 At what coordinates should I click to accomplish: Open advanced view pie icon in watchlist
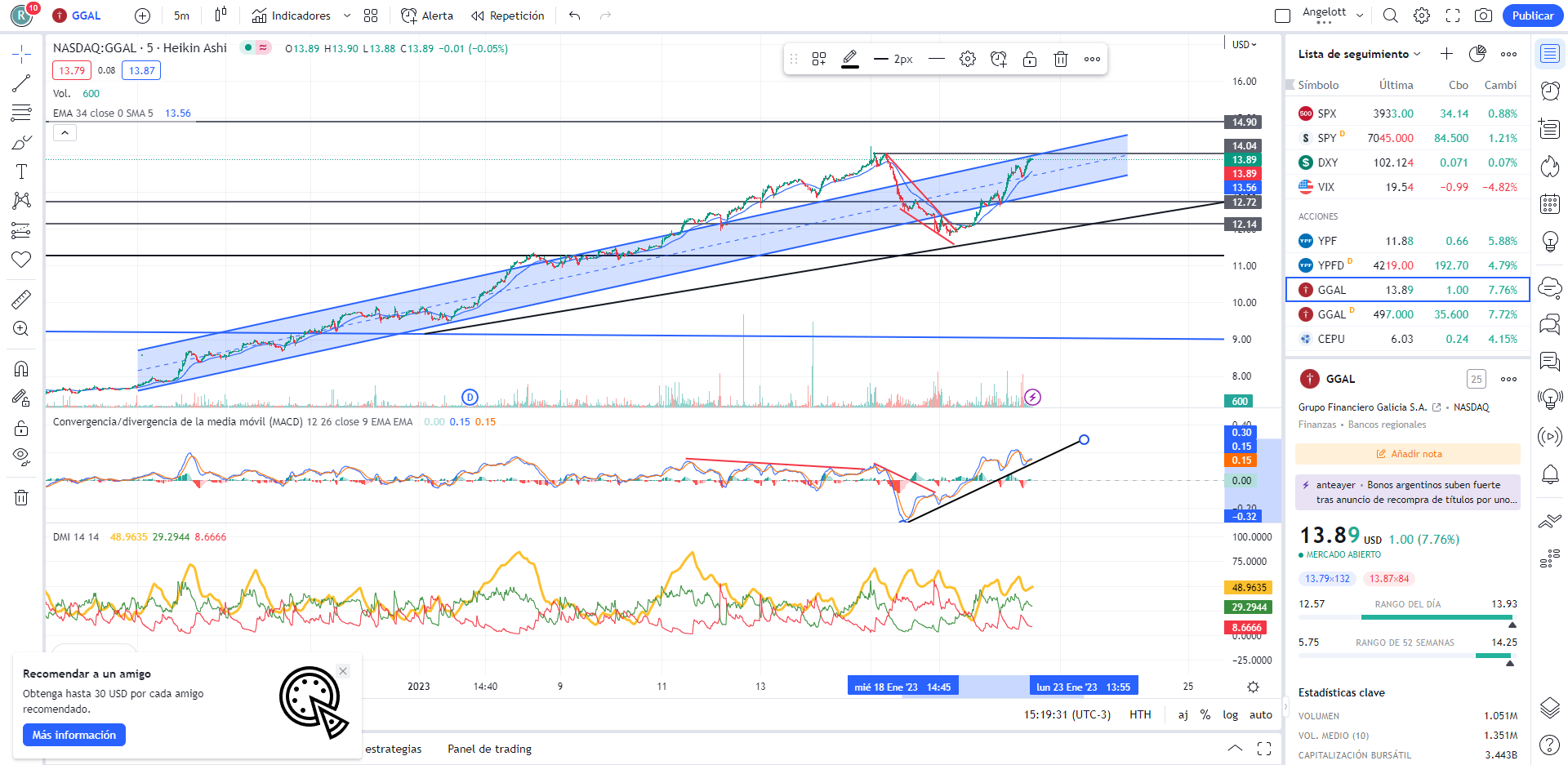1477,54
